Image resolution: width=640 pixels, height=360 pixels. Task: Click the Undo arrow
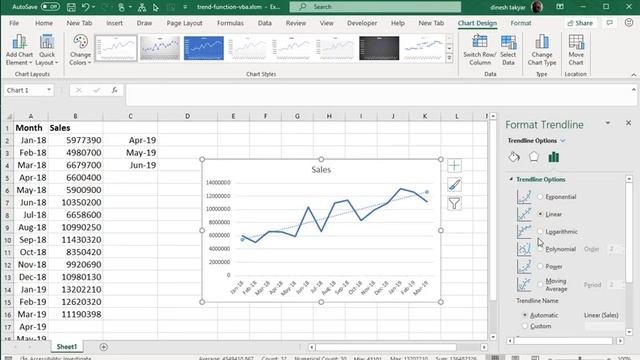85,7
